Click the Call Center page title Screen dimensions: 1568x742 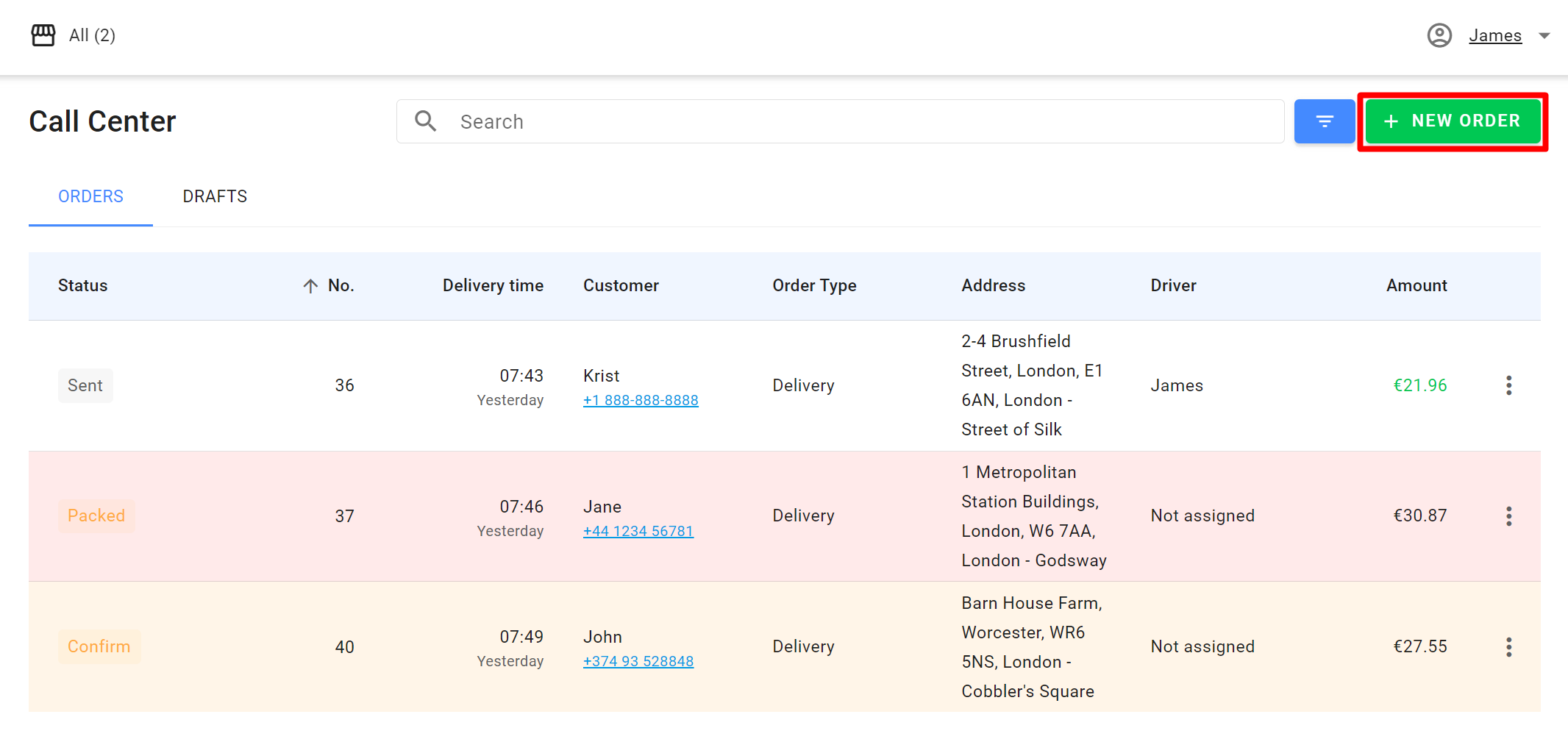[102, 121]
